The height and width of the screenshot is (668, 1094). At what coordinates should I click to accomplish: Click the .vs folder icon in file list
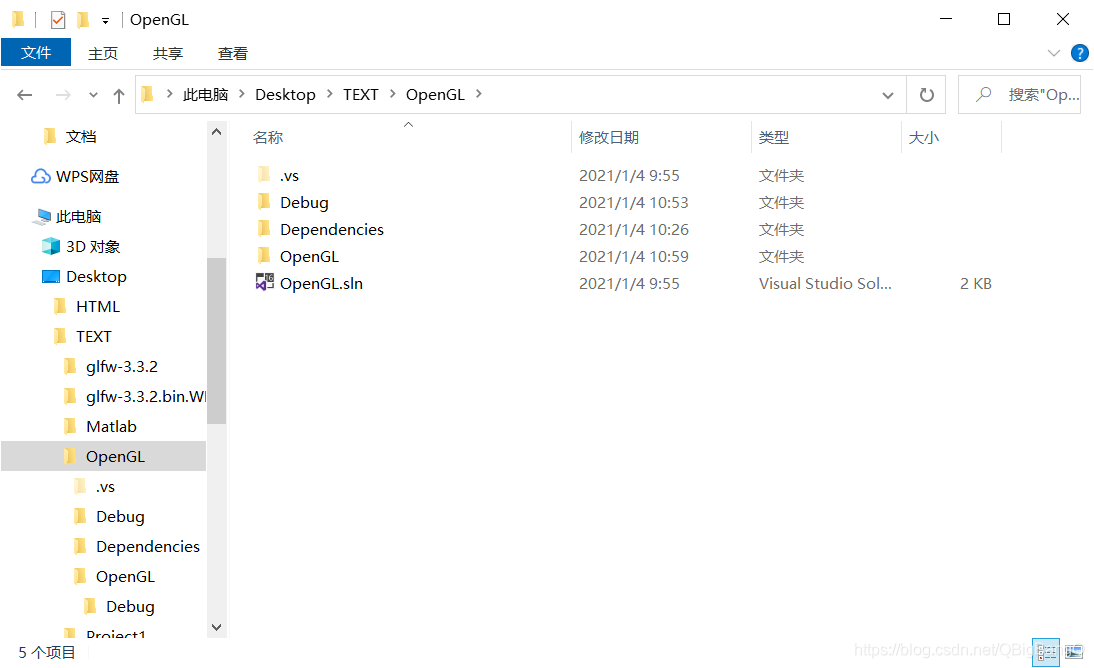coord(264,175)
